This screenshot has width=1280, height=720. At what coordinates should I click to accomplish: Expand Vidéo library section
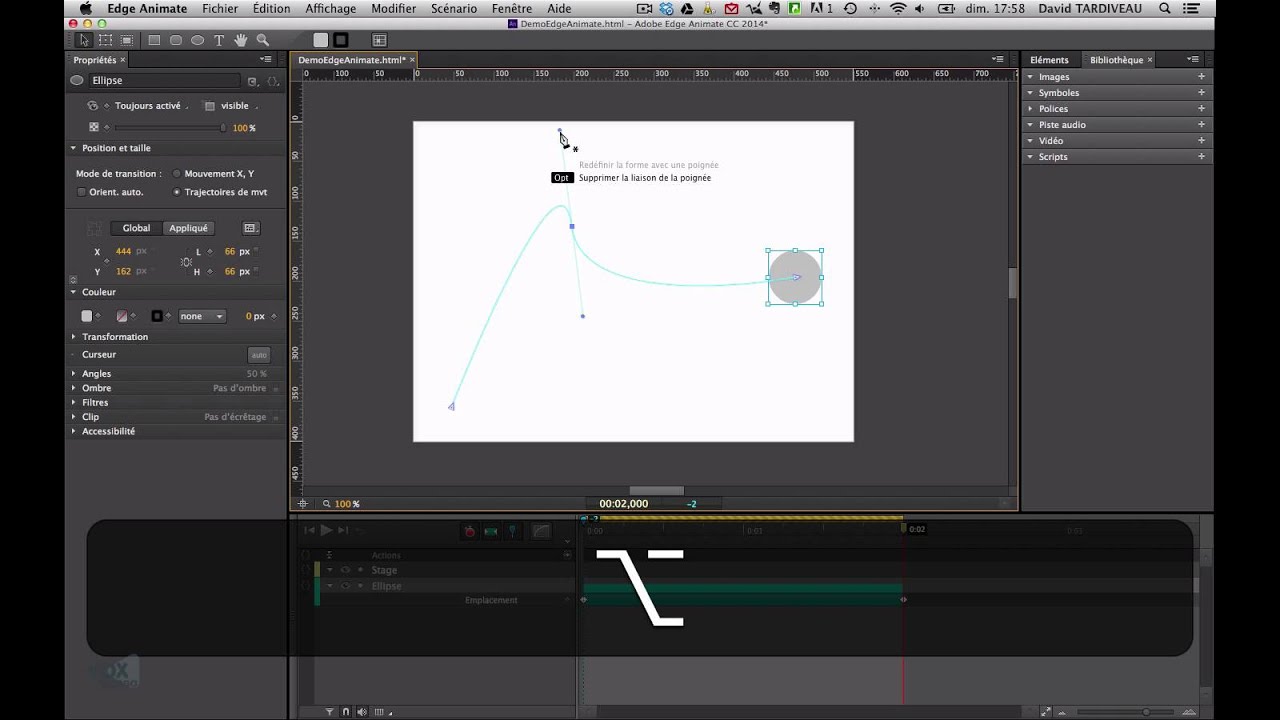click(x=1030, y=141)
